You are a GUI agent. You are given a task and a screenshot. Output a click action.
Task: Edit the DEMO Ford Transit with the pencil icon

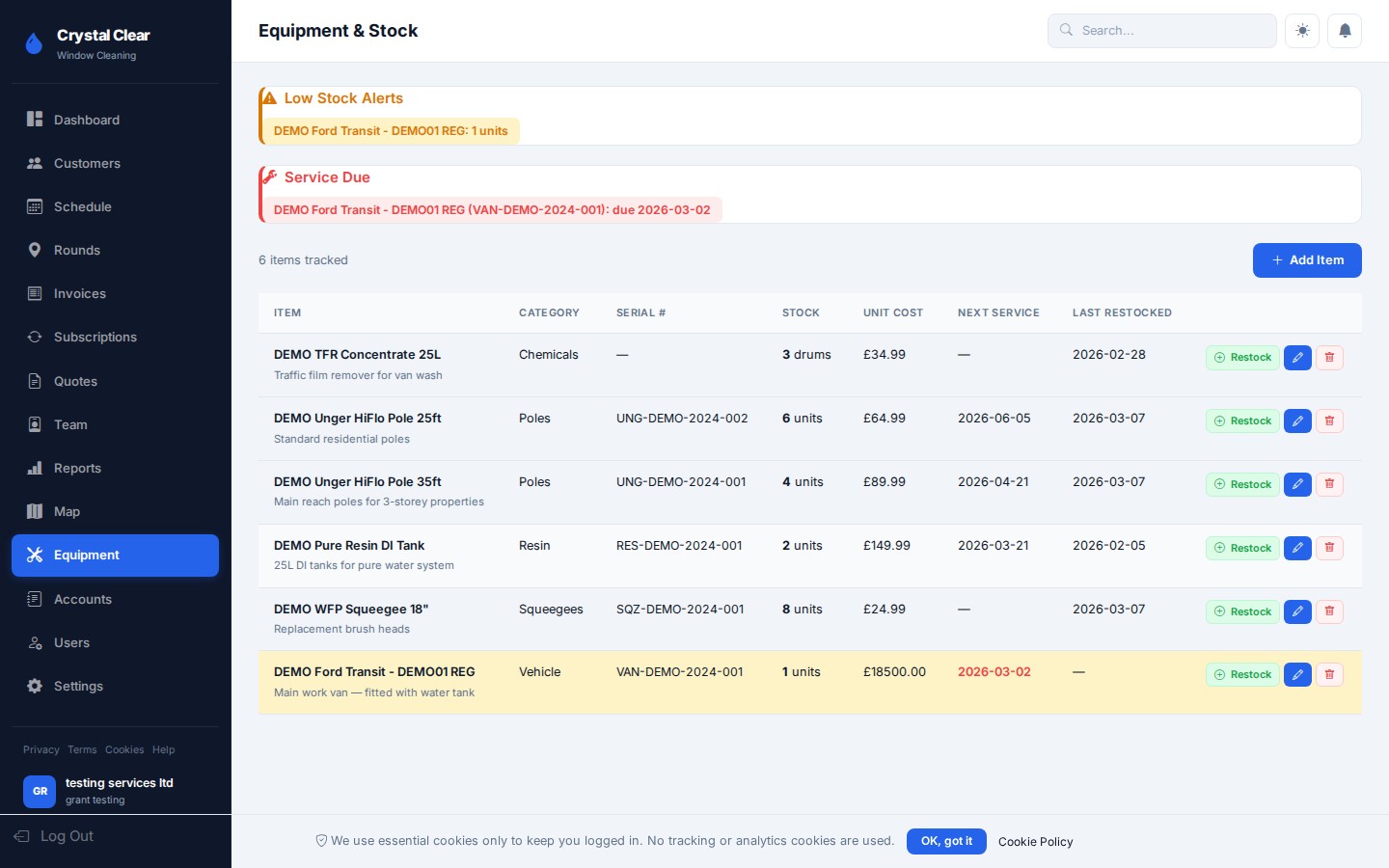[x=1297, y=674]
